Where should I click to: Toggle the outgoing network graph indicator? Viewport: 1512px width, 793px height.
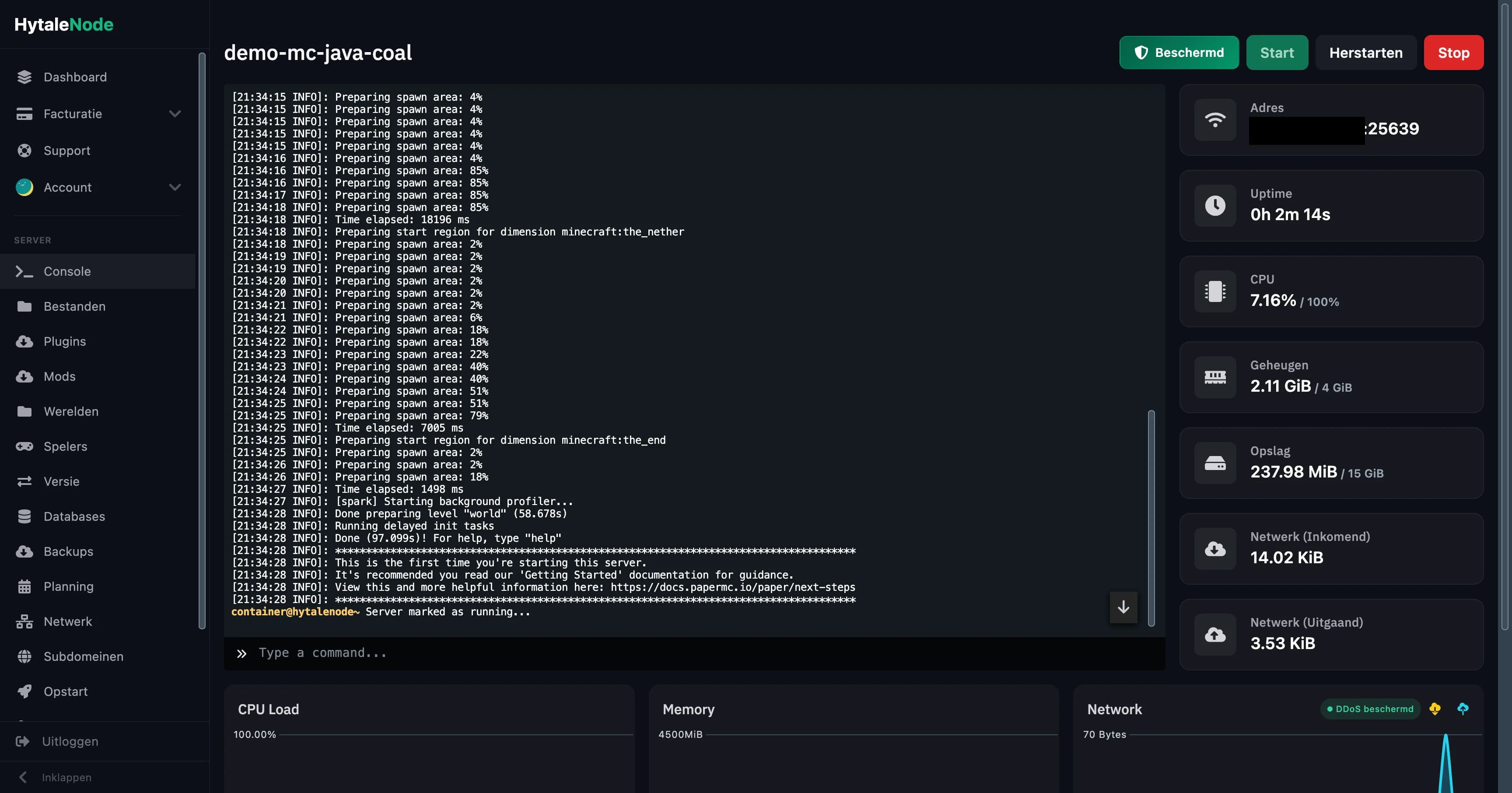click(x=1463, y=709)
